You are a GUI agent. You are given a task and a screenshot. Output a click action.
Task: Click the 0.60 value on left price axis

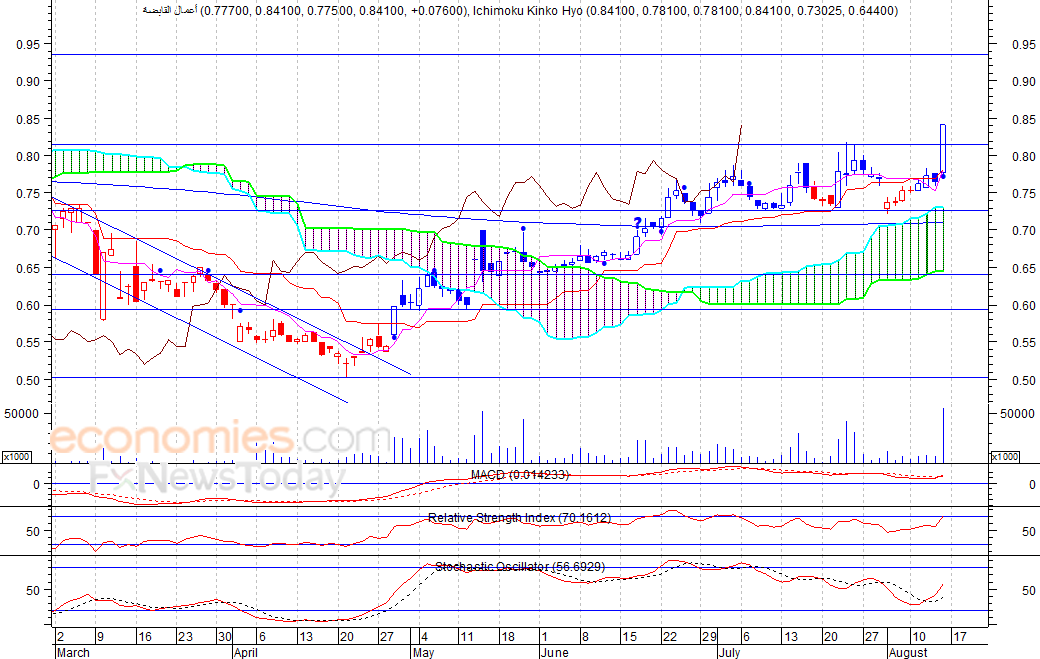click(29, 306)
